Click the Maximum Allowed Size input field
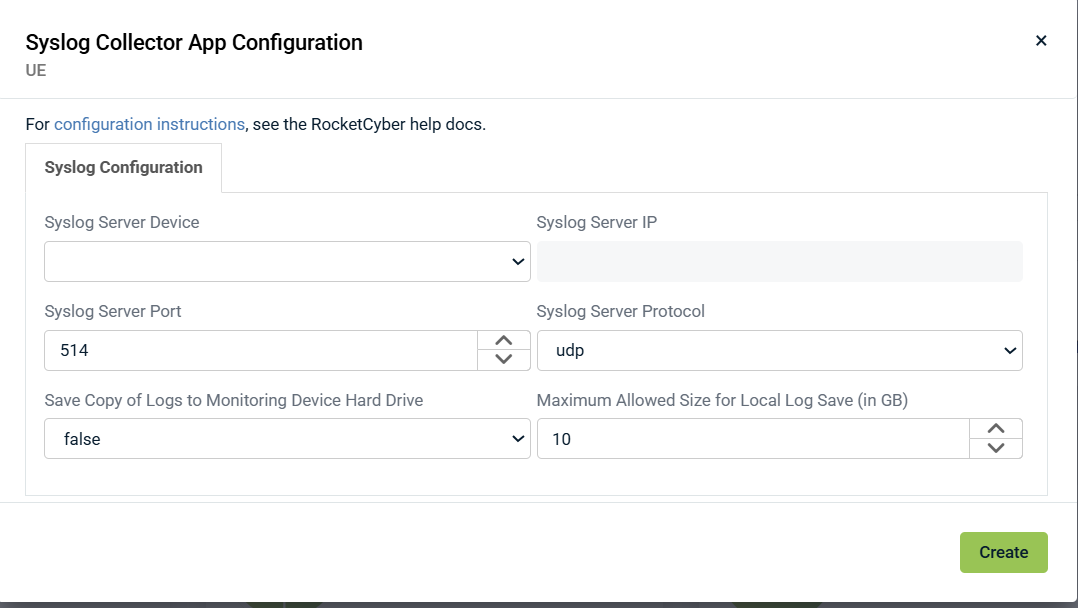The image size is (1078, 608). (x=752, y=439)
